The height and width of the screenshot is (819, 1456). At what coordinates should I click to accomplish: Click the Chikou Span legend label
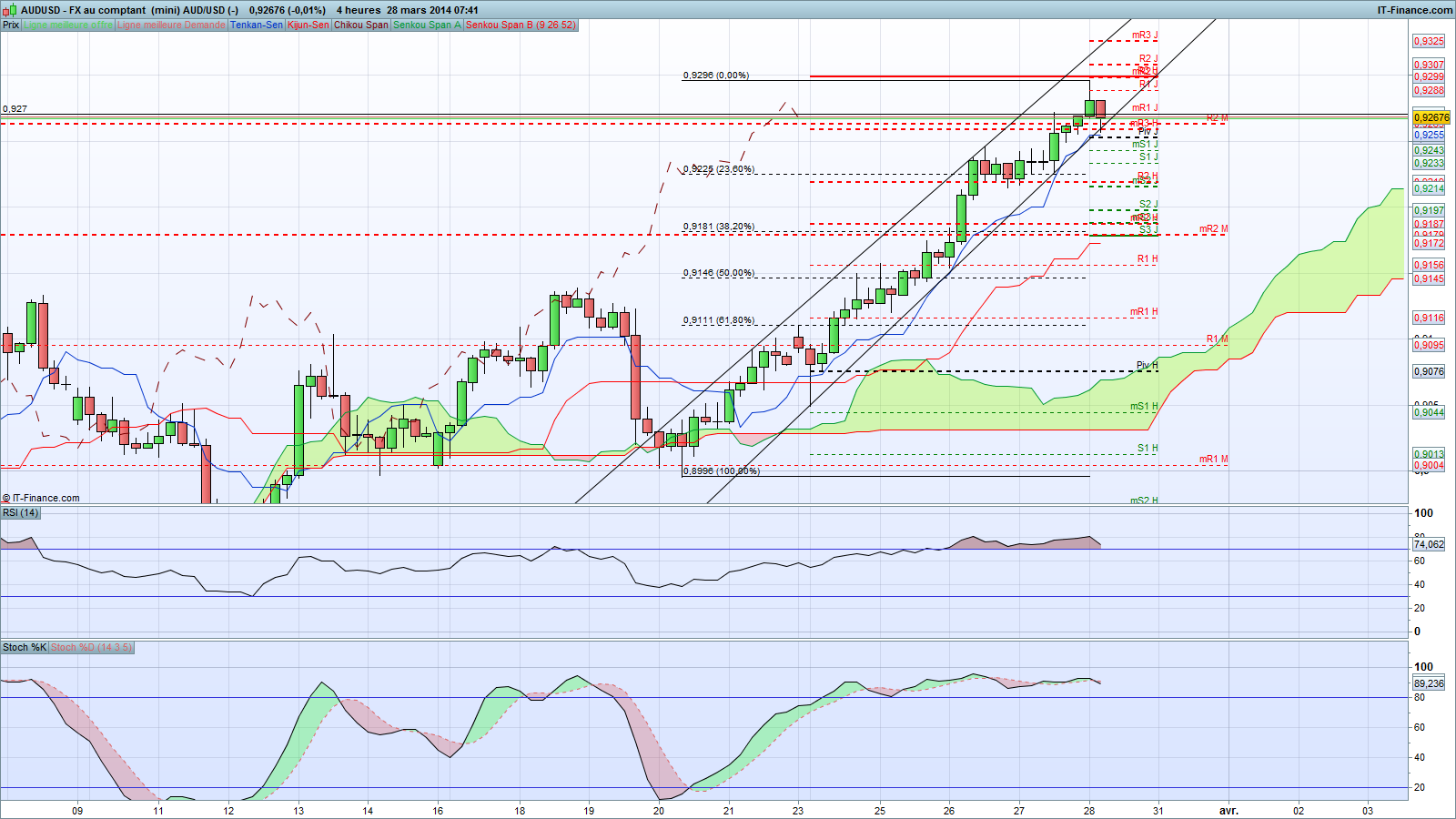tap(361, 25)
